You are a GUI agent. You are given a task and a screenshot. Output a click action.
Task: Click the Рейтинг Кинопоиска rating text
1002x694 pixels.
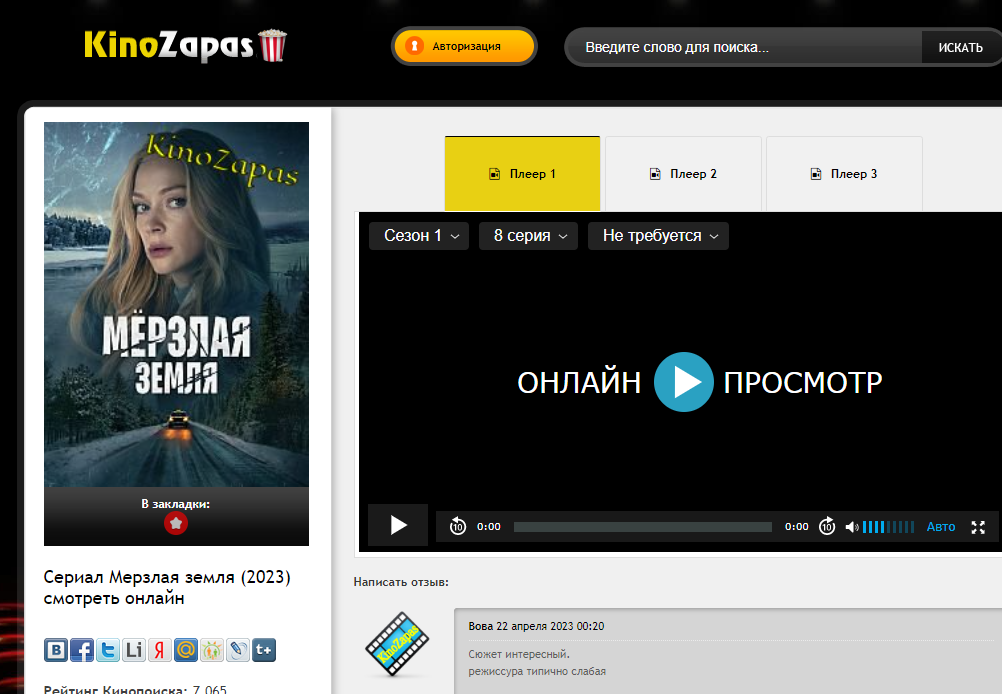[x=135, y=690]
